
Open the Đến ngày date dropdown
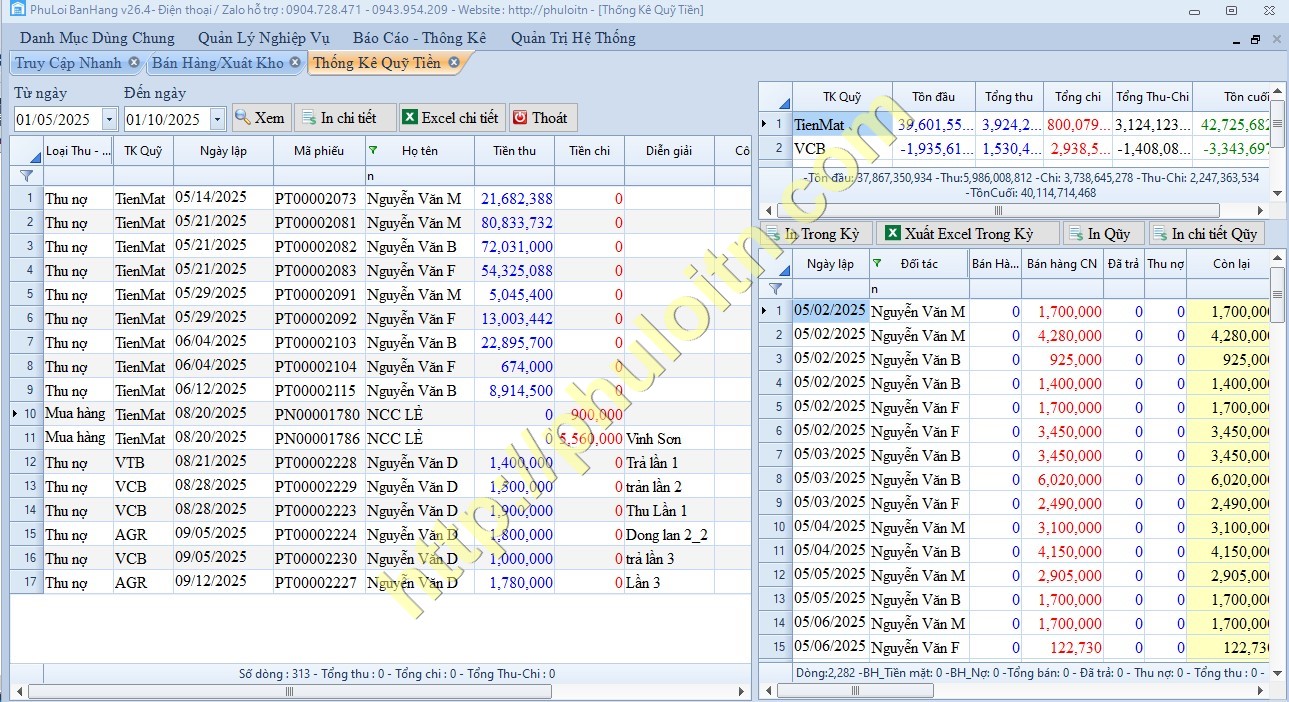(x=218, y=119)
